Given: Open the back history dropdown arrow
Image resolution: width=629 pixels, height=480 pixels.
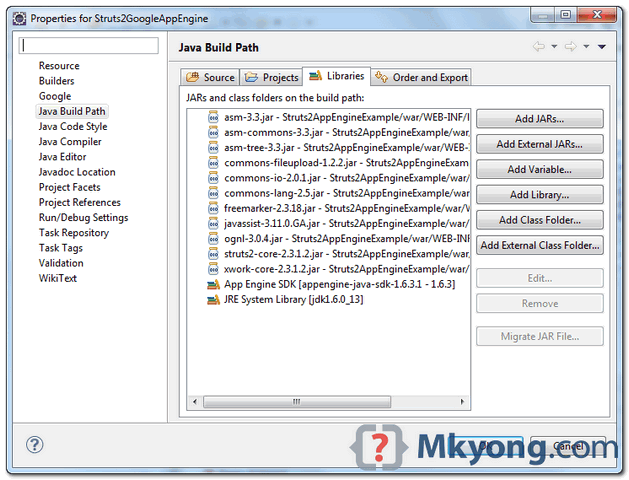Looking at the screenshot, I should [x=554, y=47].
